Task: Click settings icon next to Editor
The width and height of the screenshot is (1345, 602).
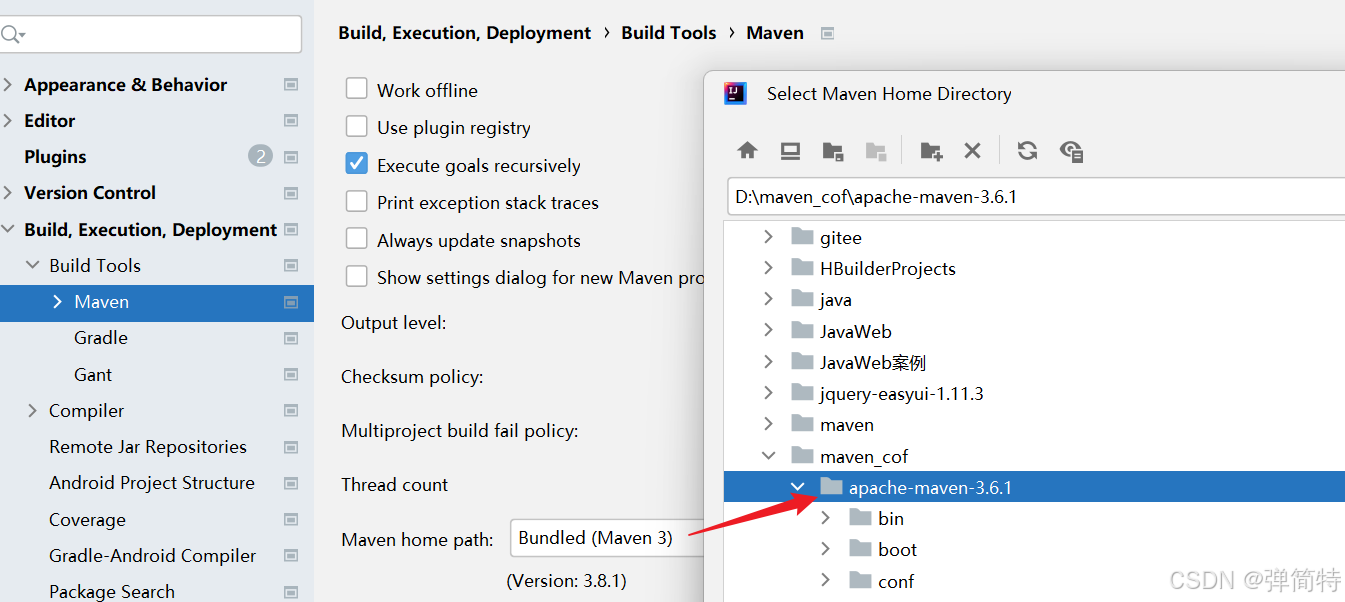Action: coord(291,121)
